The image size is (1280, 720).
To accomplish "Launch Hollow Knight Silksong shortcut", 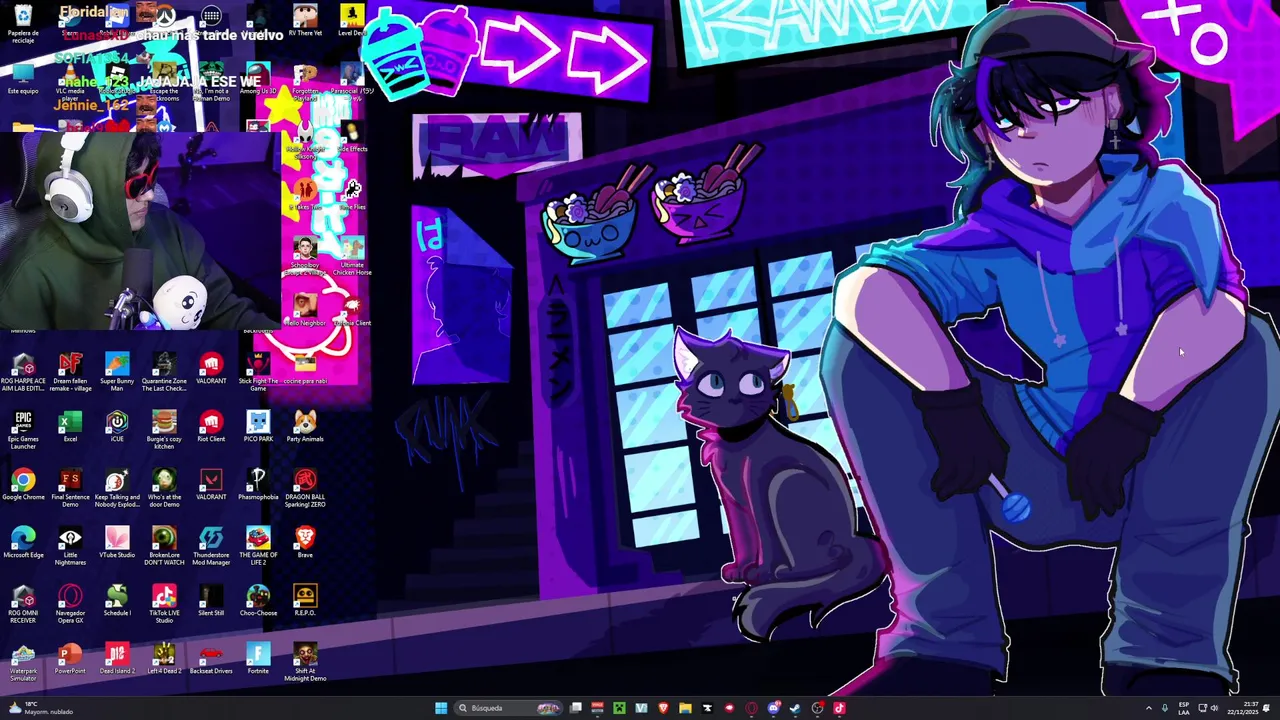I will tap(305, 140).
